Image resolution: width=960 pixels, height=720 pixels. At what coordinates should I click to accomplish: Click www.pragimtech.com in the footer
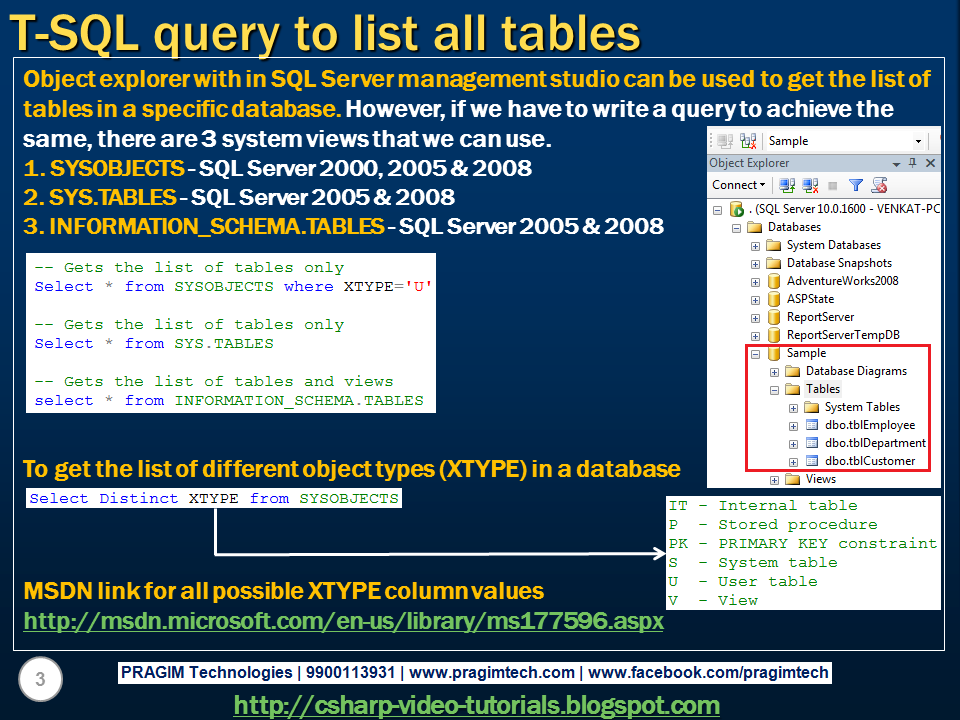pyautogui.click(x=492, y=672)
